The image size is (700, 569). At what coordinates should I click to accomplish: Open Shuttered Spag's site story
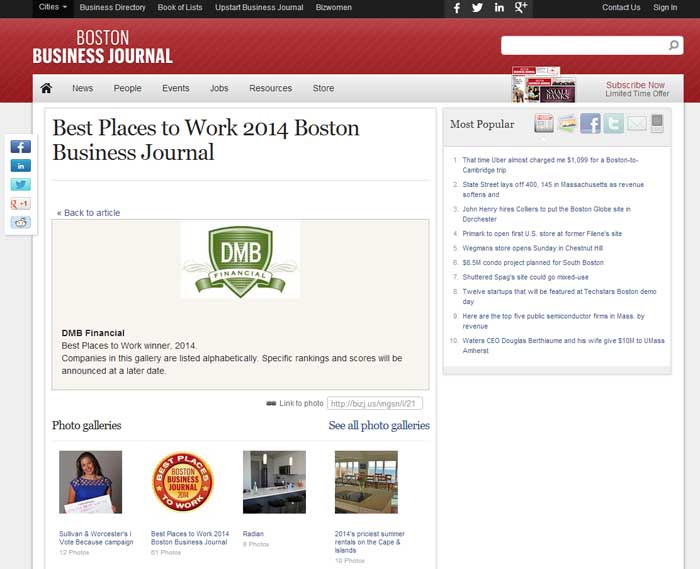pyautogui.click(x=525, y=277)
